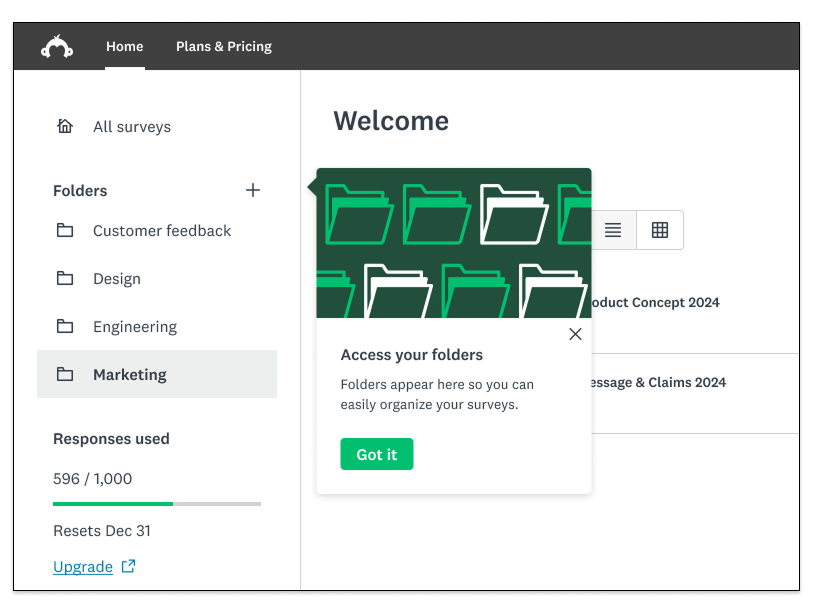Click the SurveyMonkey logo icon
Image resolution: width=819 pixels, height=615 pixels.
(57, 47)
